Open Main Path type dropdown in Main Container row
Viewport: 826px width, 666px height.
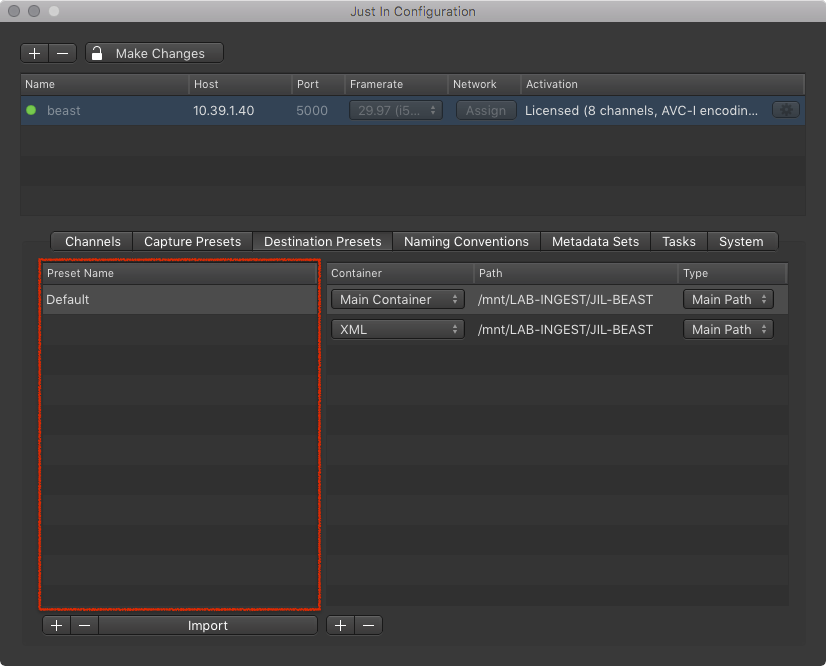click(x=728, y=299)
